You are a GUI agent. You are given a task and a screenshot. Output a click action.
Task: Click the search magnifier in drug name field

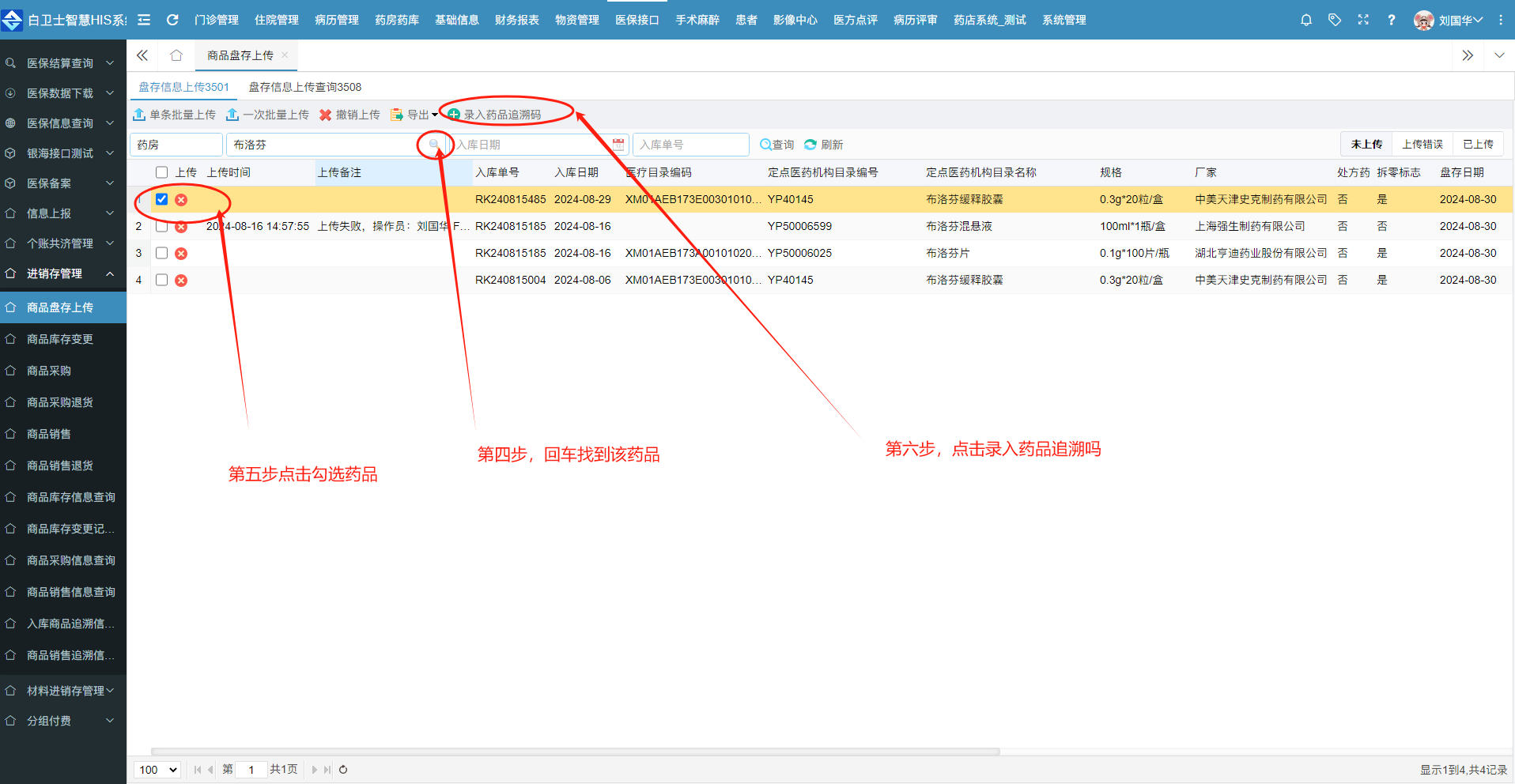coord(434,145)
